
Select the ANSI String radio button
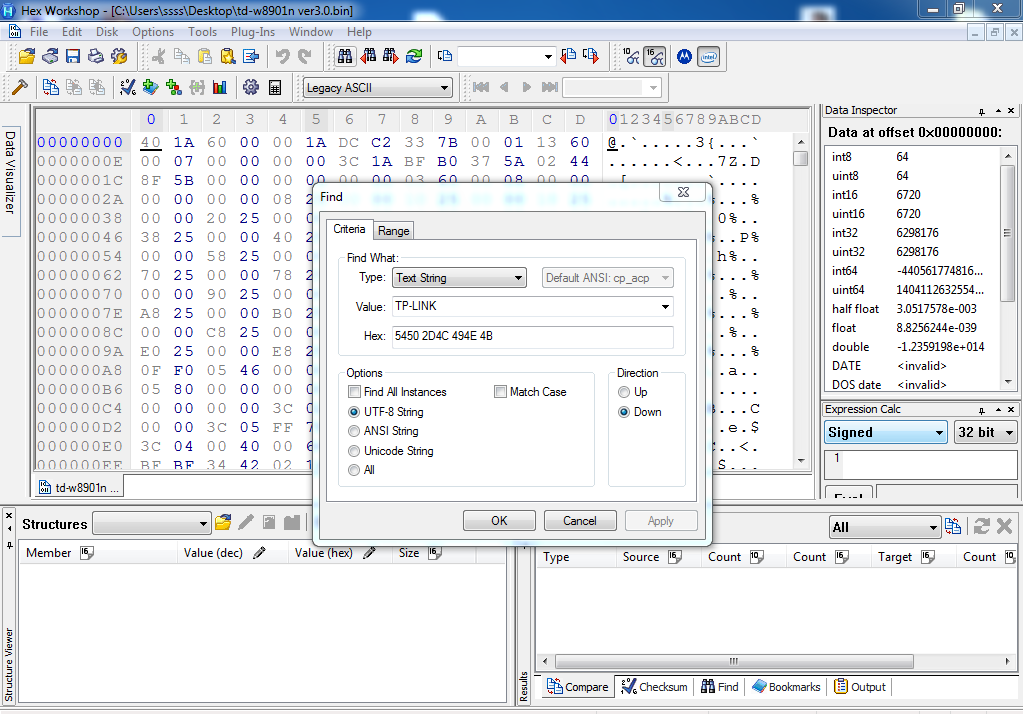[354, 431]
